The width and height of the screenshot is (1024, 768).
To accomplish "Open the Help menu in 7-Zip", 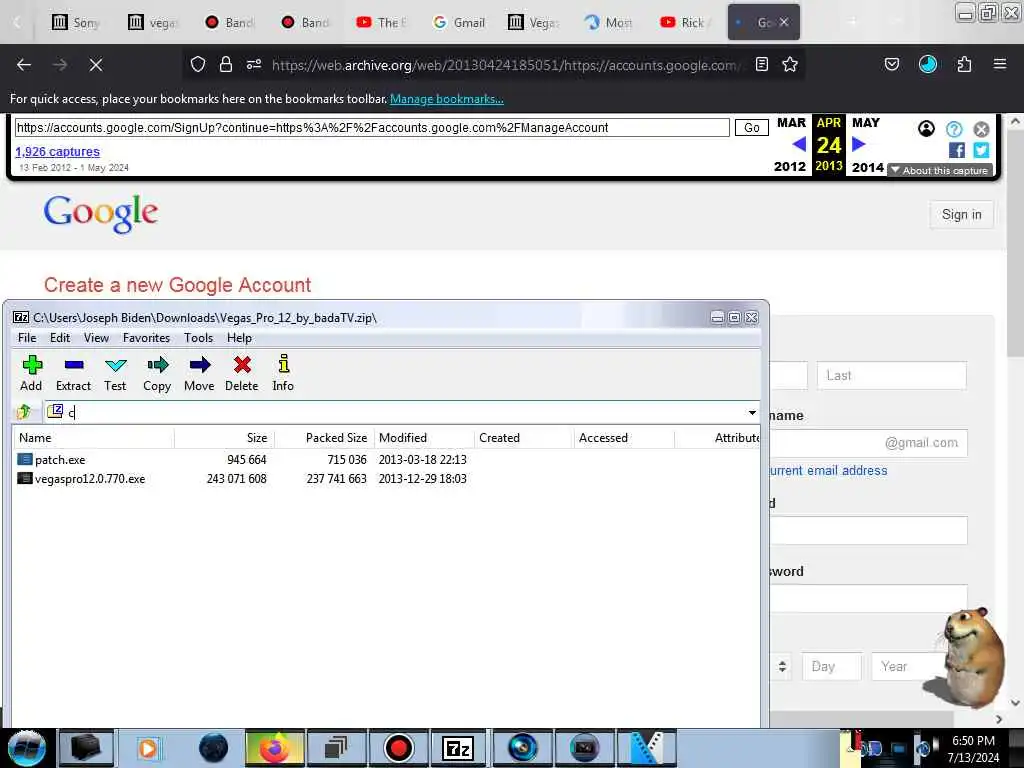I will 239,338.
